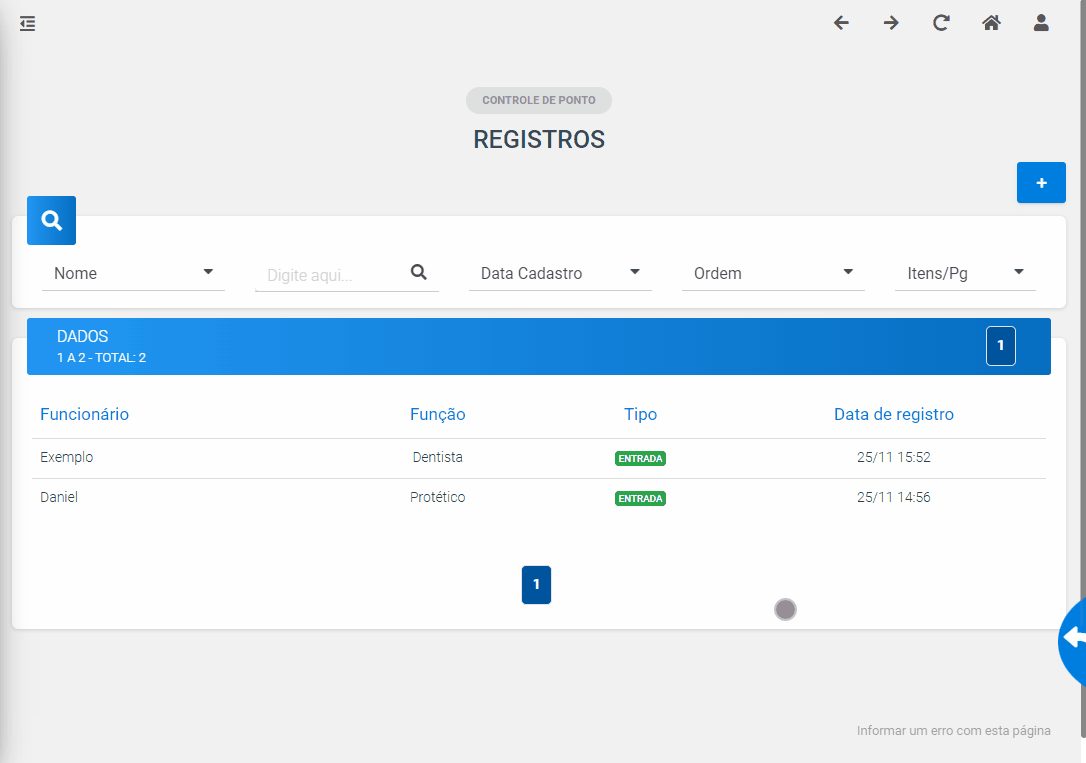Click the blue search filter button
This screenshot has width=1086, height=763.
(x=51, y=220)
